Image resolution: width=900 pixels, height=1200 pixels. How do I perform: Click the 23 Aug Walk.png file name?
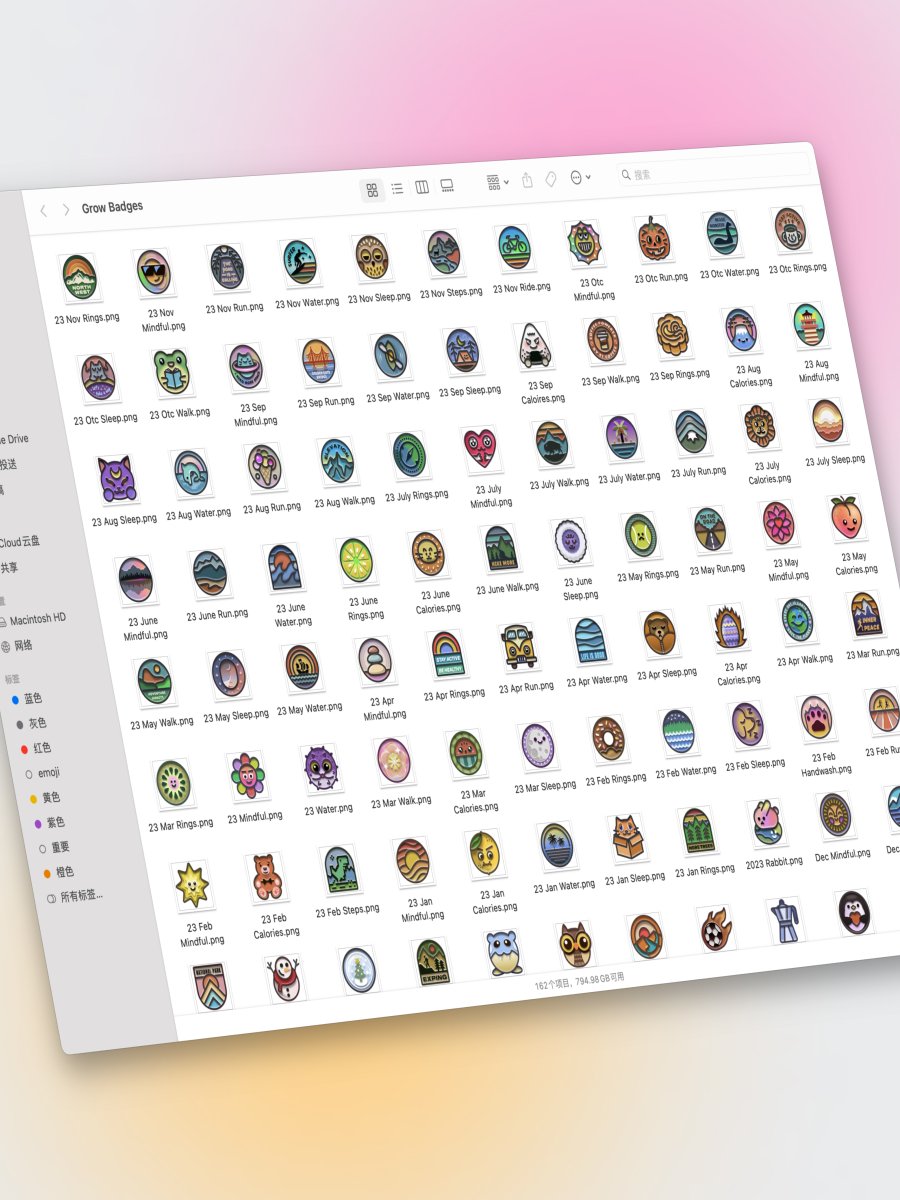(345, 501)
